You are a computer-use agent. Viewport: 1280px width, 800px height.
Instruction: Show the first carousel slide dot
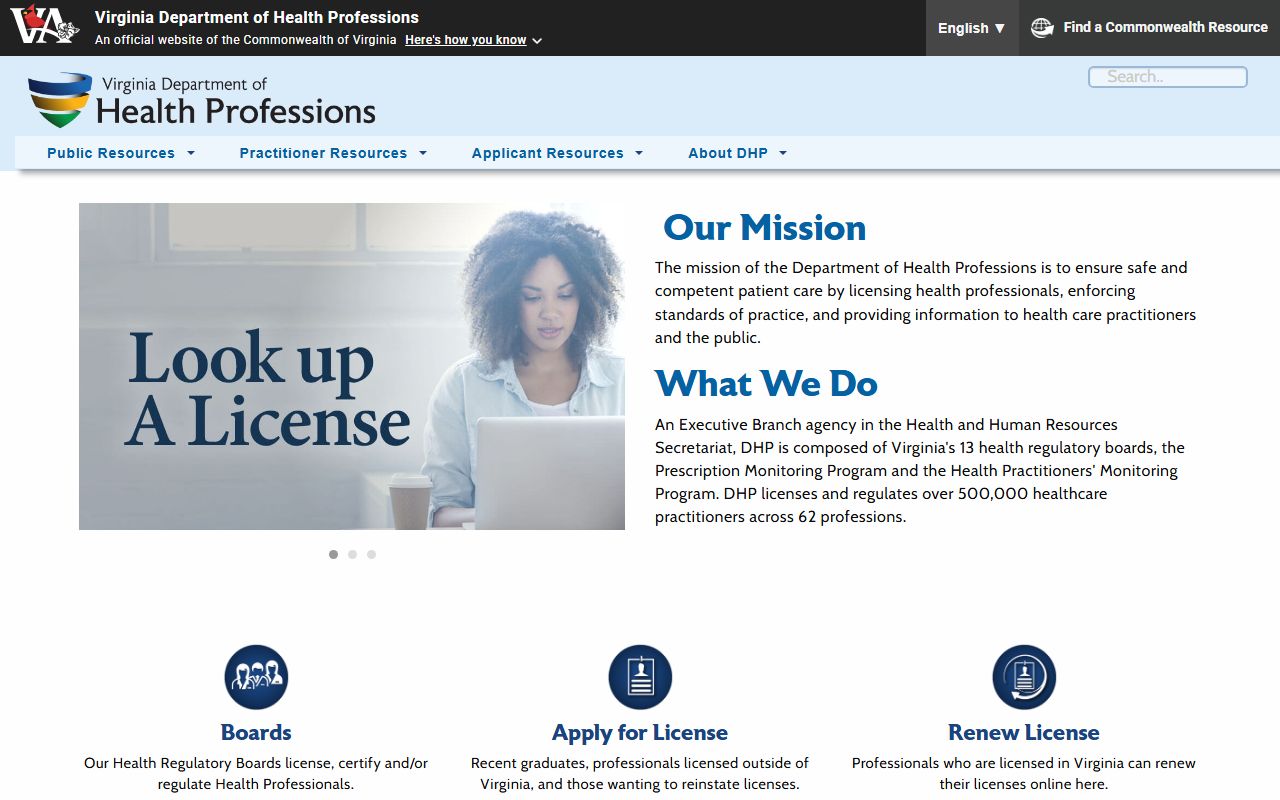click(333, 554)
